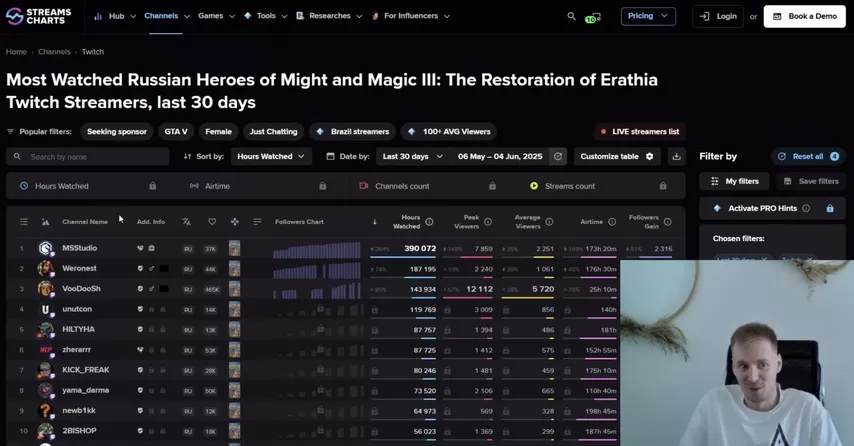Click the MSStudio followers chart

point(316,249)
